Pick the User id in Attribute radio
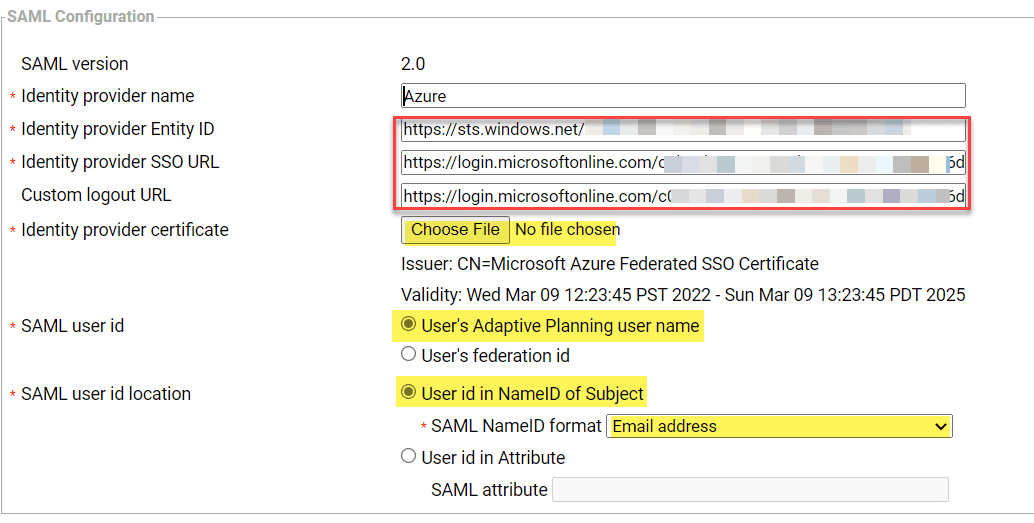Viewport: 1034px width, 523px height. point(408,457)
